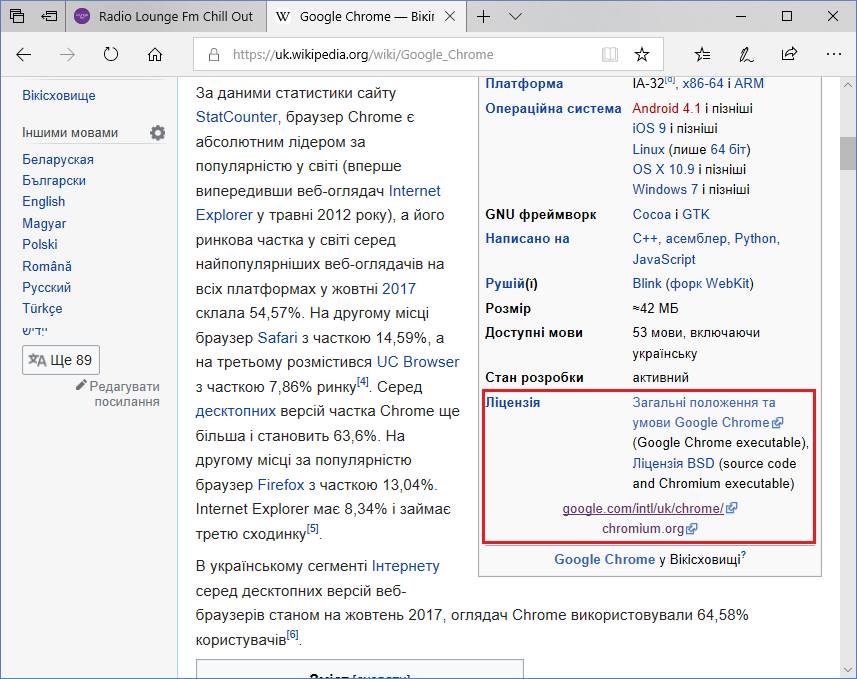This screenshot has height=679, width=857.
Task: Switch to Български language version
Action: coord(54,180)
